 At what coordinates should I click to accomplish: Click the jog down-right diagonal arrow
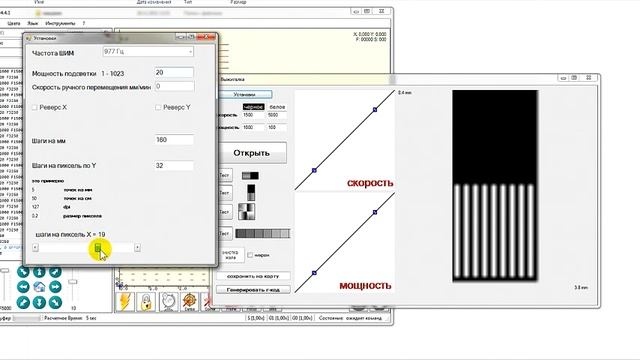(x=55, y=302)
